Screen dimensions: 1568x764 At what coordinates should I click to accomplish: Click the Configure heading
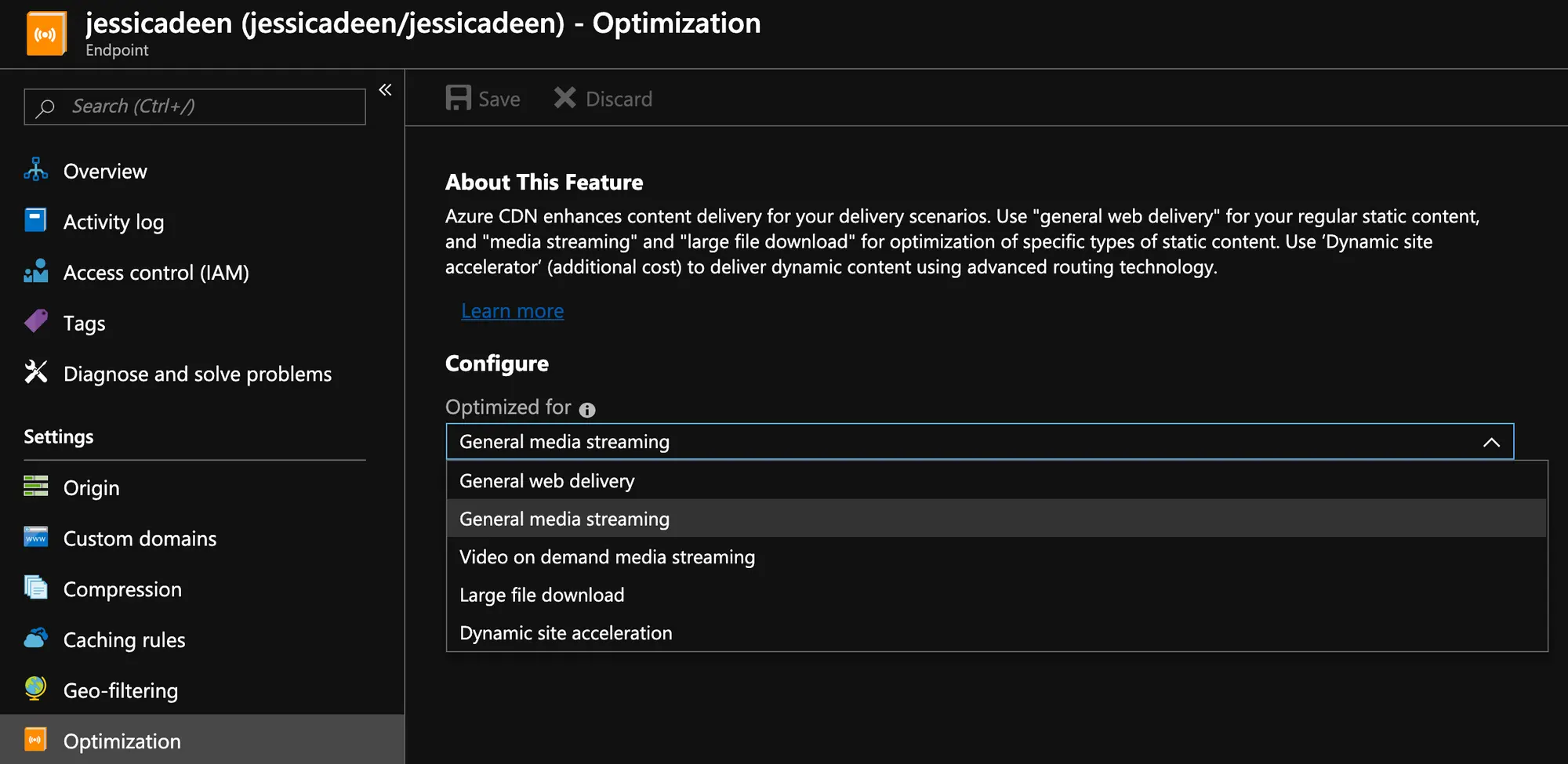pyautogui.click(x=497, y=364)
